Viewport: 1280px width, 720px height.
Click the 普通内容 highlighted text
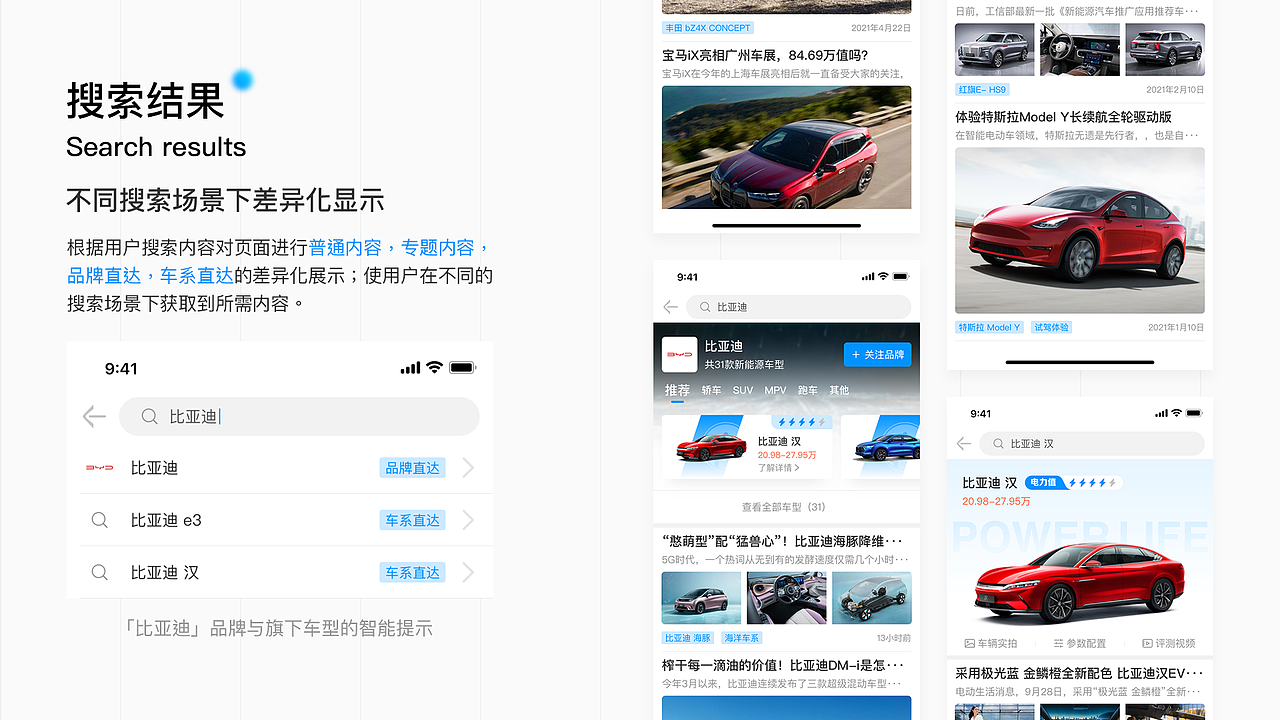point(345,247)
